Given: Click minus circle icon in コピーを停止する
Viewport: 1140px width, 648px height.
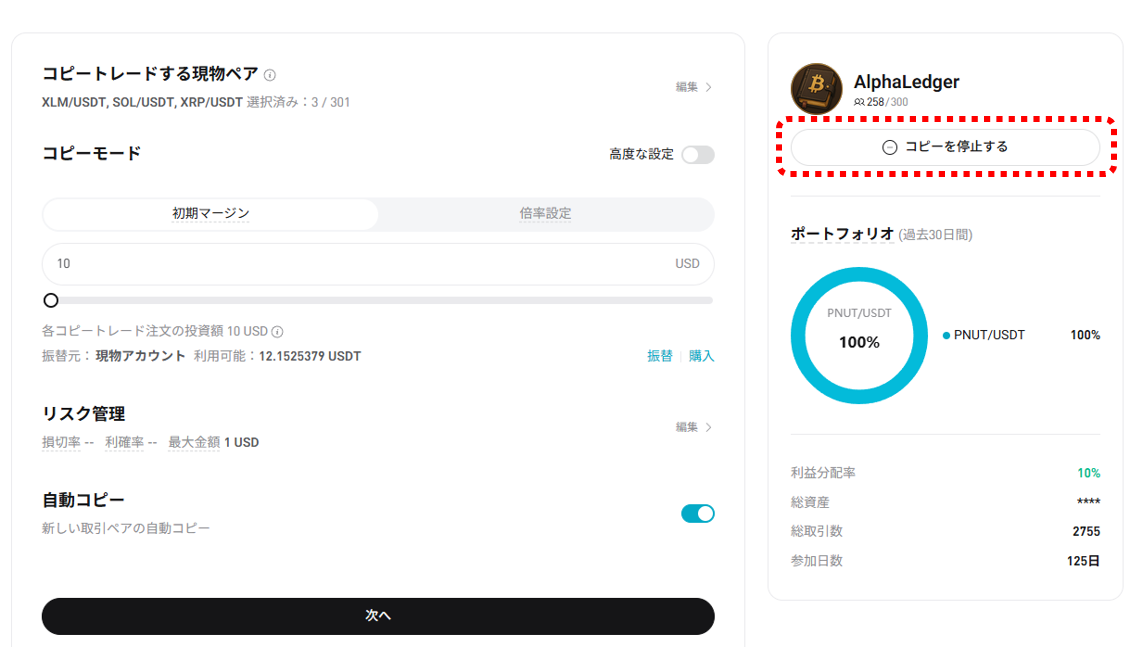Looking at the screenshot, I should tap(889, 147).
